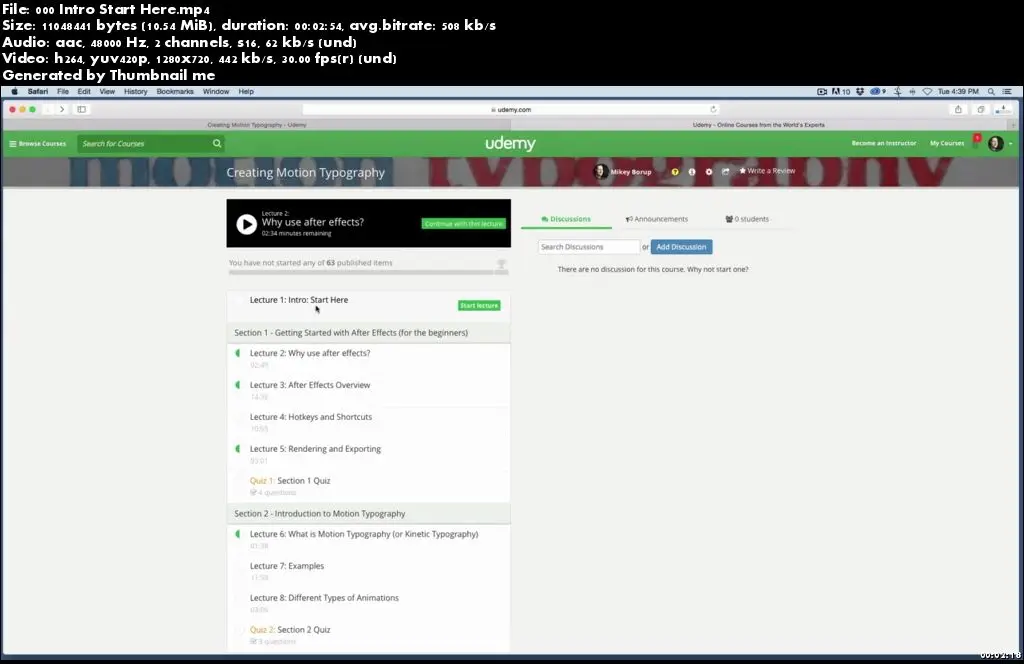Screen dimensions: 1024x664
Task: Click the share course icon in the banner
Action: (x=726, y=171)
